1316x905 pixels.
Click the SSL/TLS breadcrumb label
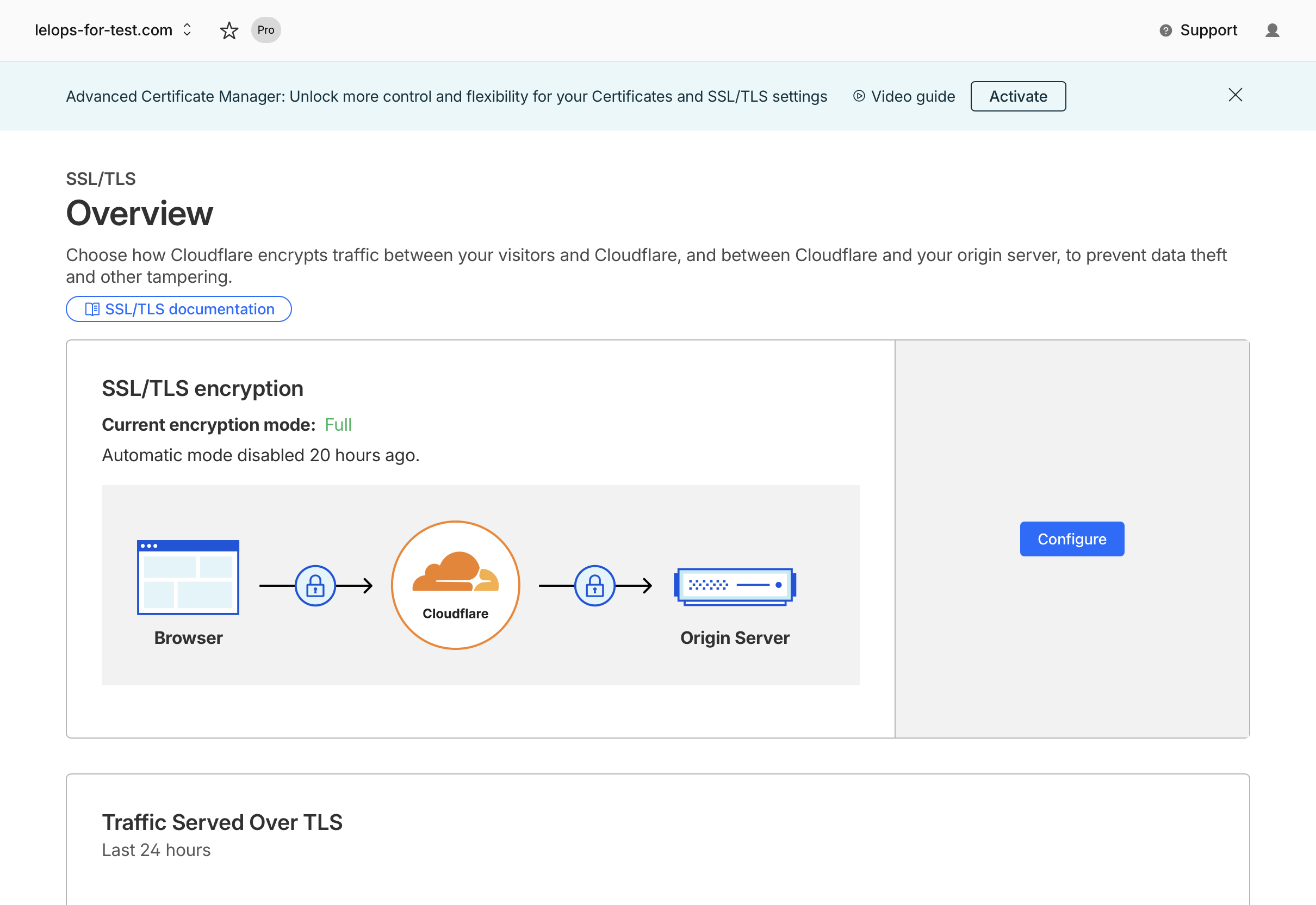pyautogui.click(x=101, y=179)
